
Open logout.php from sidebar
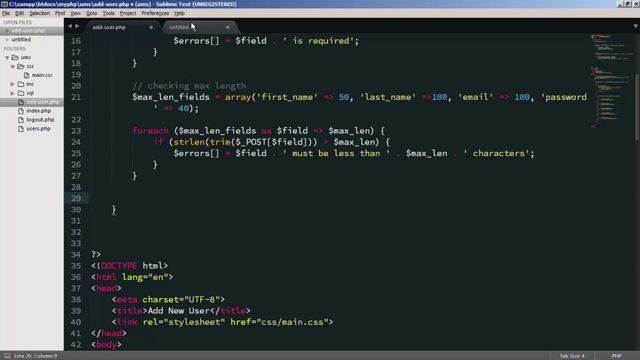[40, 120]
